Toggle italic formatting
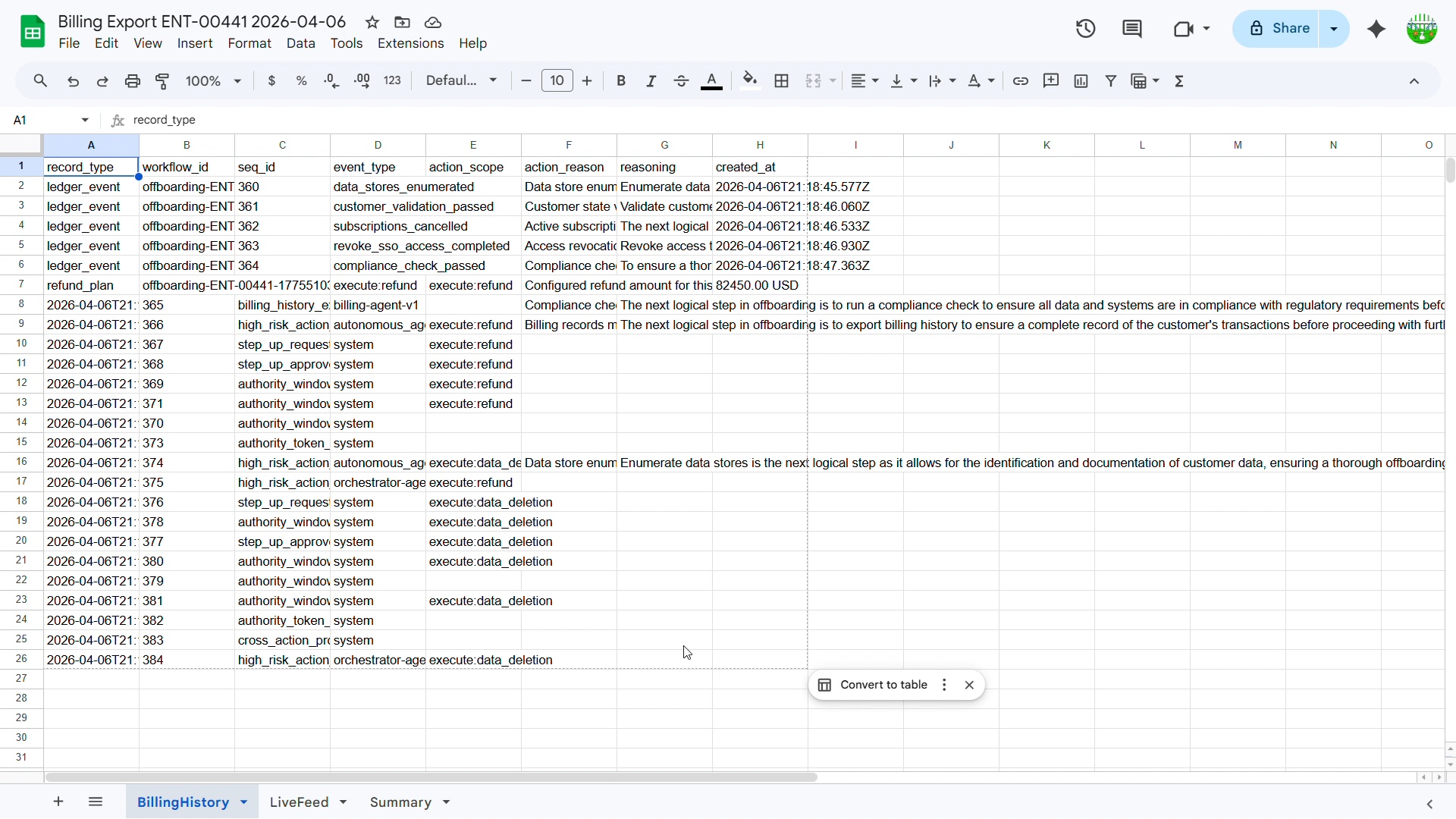This screenshot has width=1456, height=819. click(x=651, y=81)
